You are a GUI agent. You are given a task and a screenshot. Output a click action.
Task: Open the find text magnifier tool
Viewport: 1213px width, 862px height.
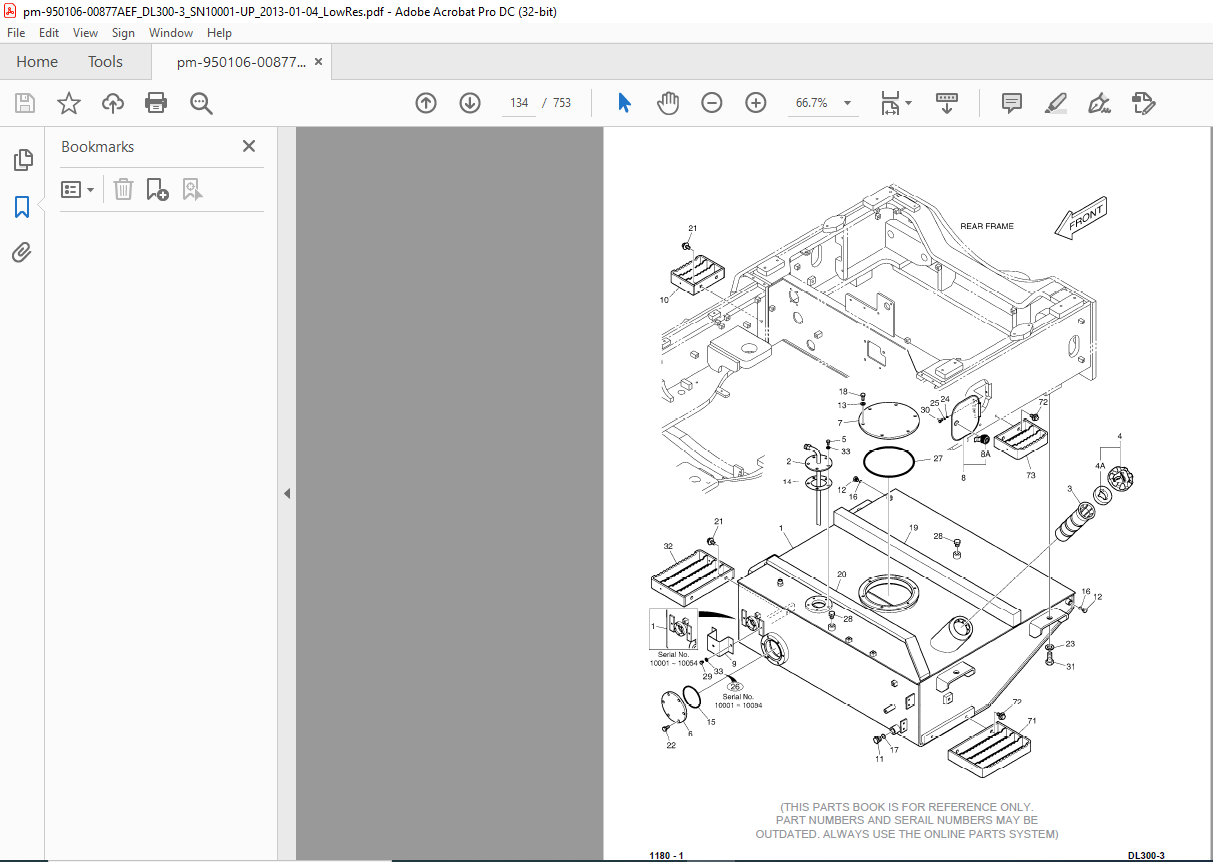201,103
